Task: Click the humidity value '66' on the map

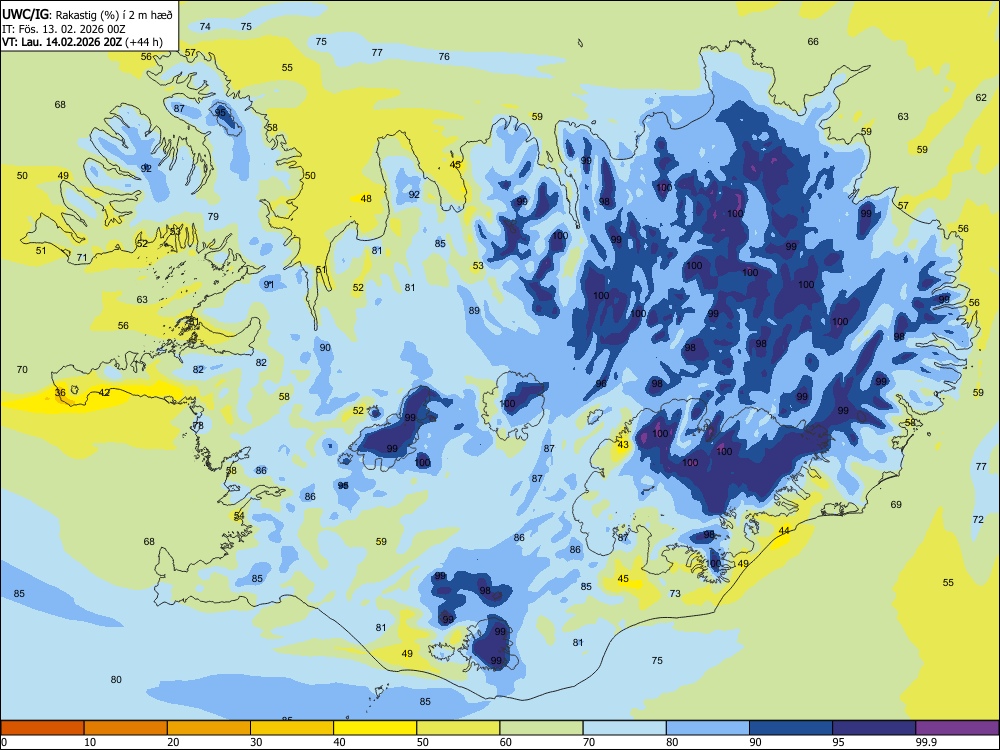Action: (813, 41)
